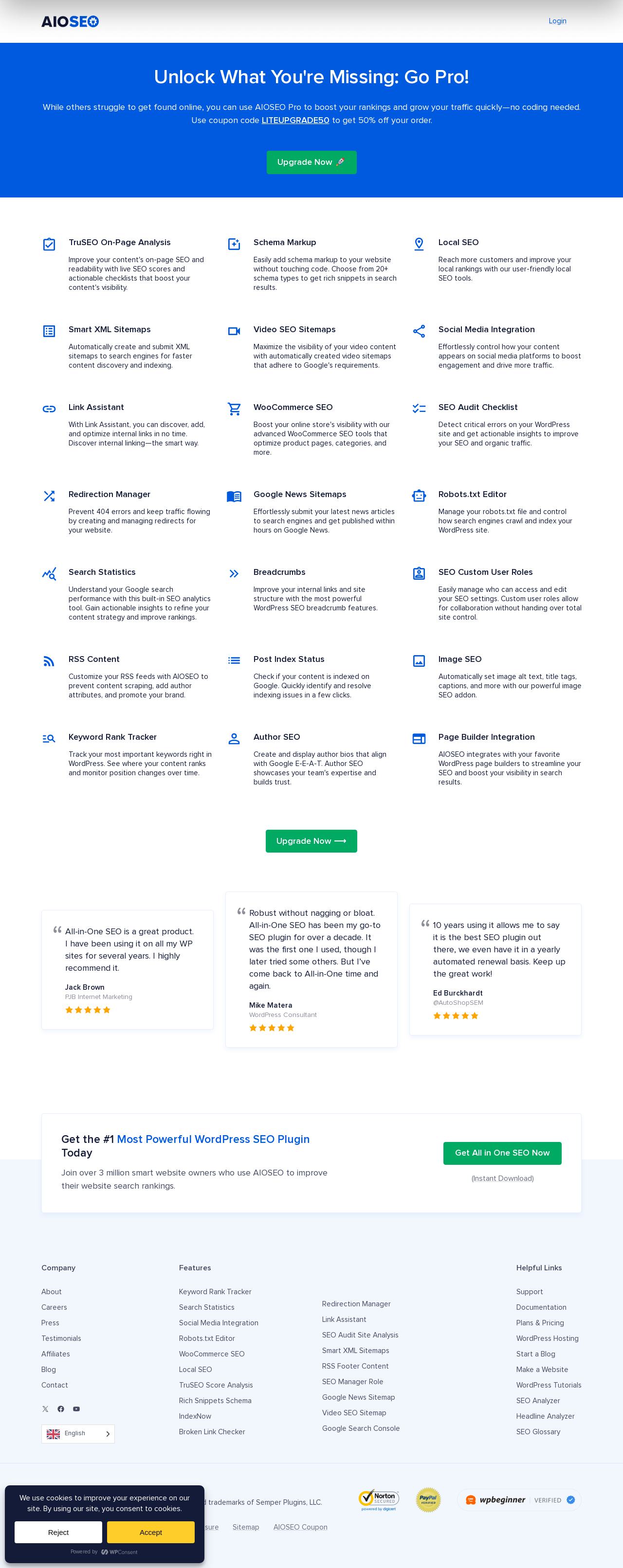This screenshot has width=623, height=1568.
Task: Click the LITEUPGRADE50 coupon code link
Action: [x=295, y=121]
